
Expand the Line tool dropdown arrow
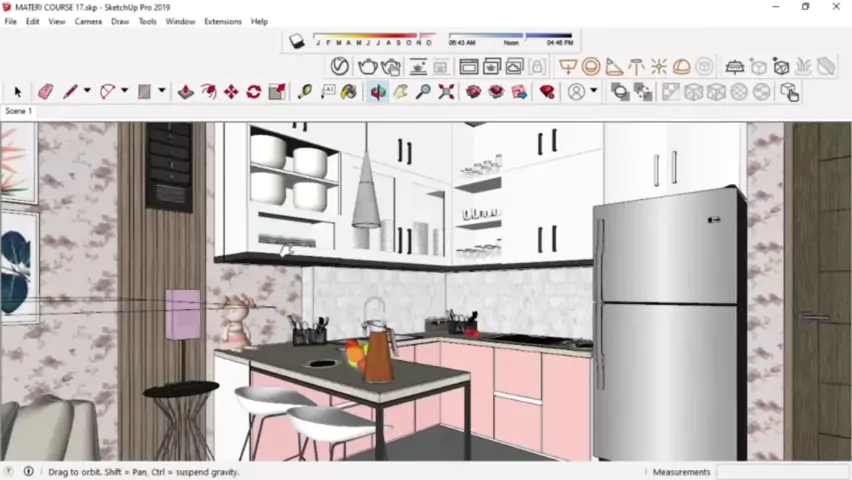(87, 92)
